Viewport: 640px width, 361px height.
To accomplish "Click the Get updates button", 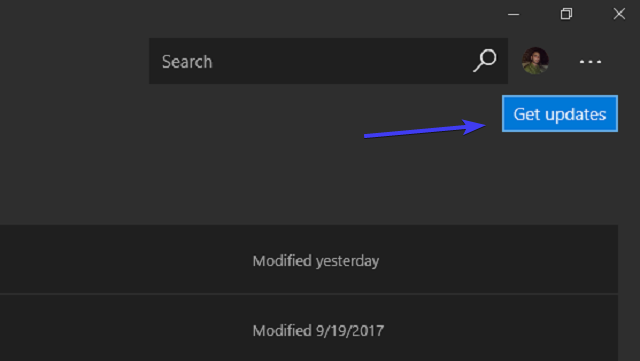I will click(560, 114).
